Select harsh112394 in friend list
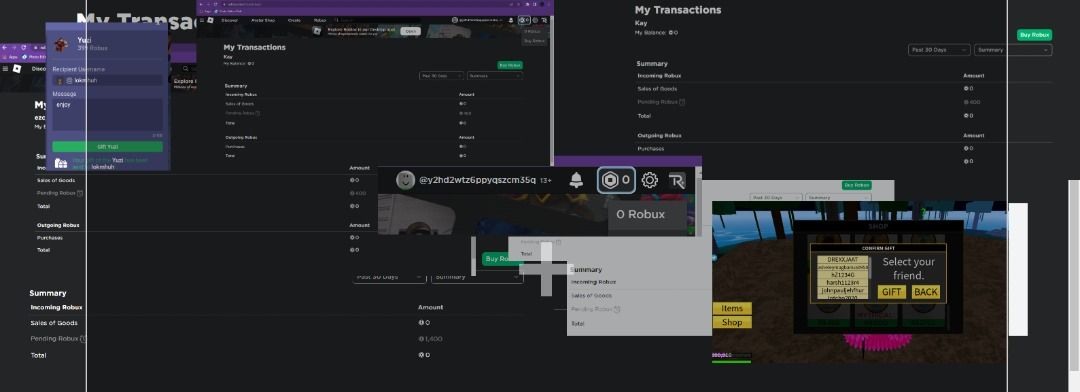 [842, 282]
